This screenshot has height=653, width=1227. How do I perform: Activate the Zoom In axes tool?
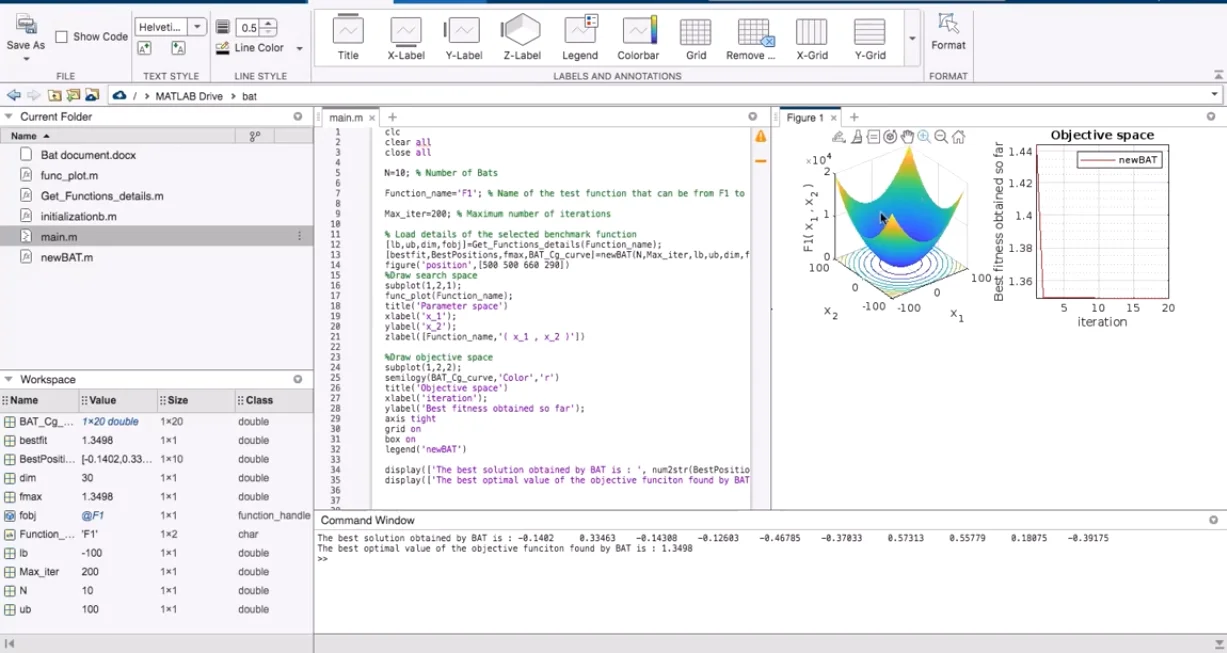924,137
